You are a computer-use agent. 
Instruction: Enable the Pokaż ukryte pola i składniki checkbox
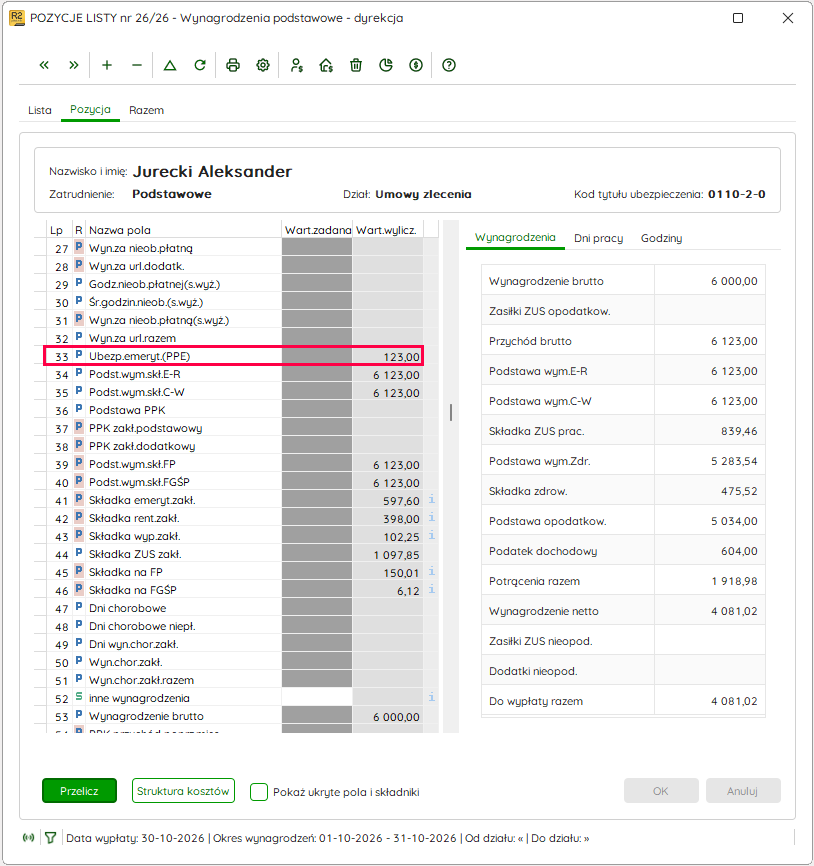coord(259,791)
